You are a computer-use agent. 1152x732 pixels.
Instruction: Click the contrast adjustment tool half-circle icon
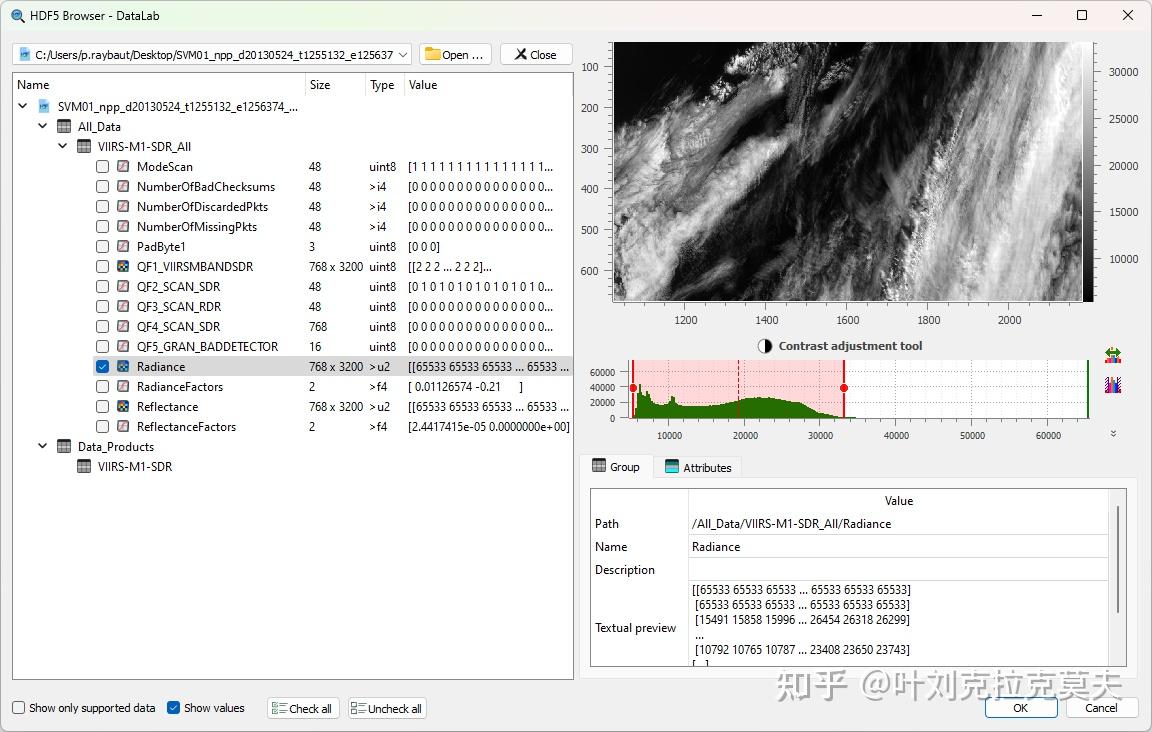(x=765, y=346)
